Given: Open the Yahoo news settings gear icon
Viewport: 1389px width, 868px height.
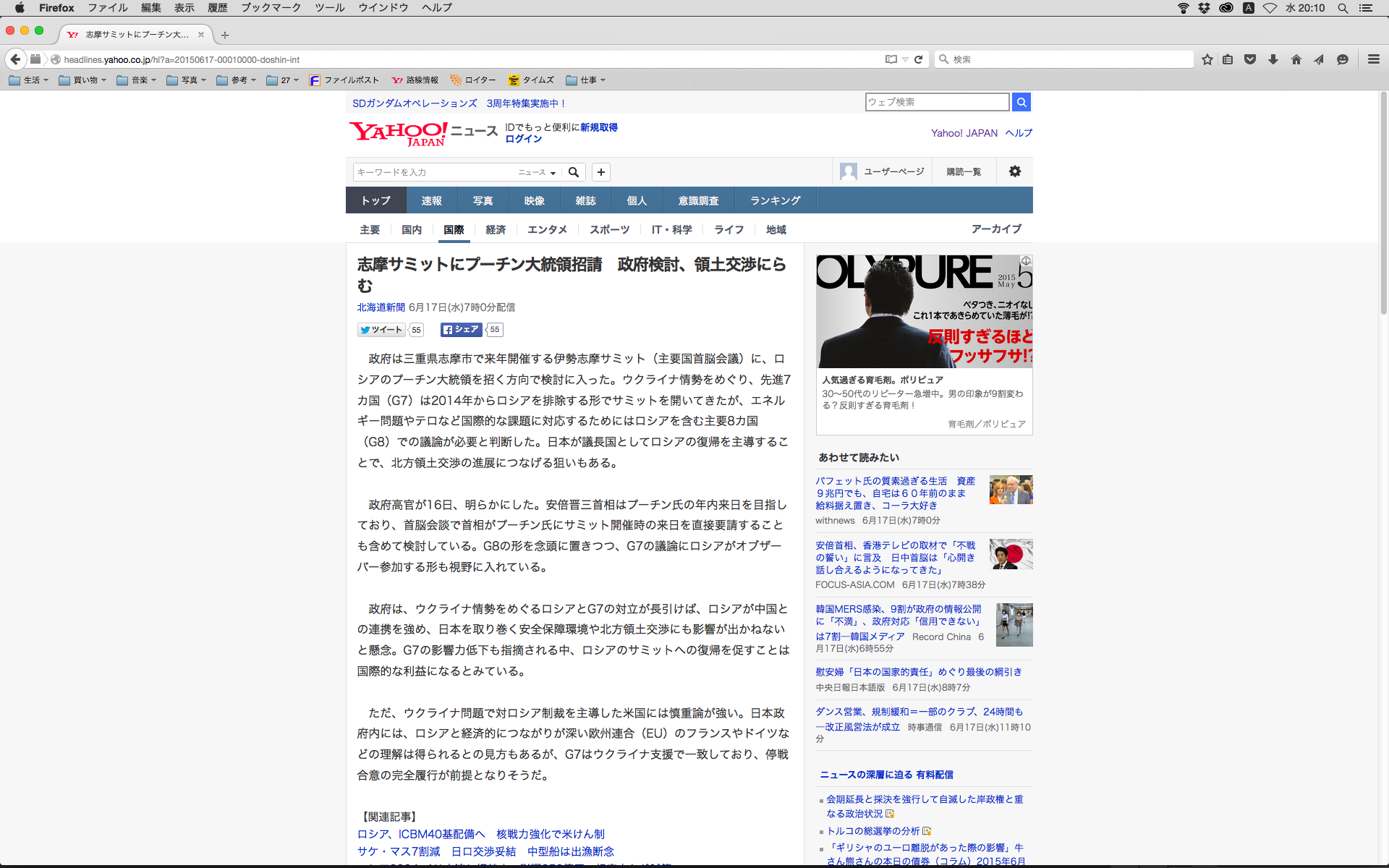Looking at the screenshot, I should point(1014,171).
